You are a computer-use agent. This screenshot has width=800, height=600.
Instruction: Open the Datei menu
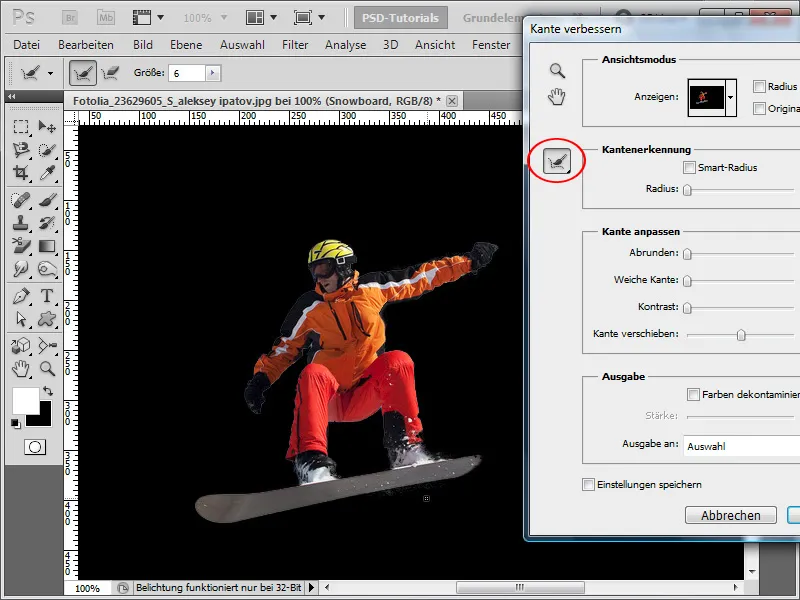[26, 45]
